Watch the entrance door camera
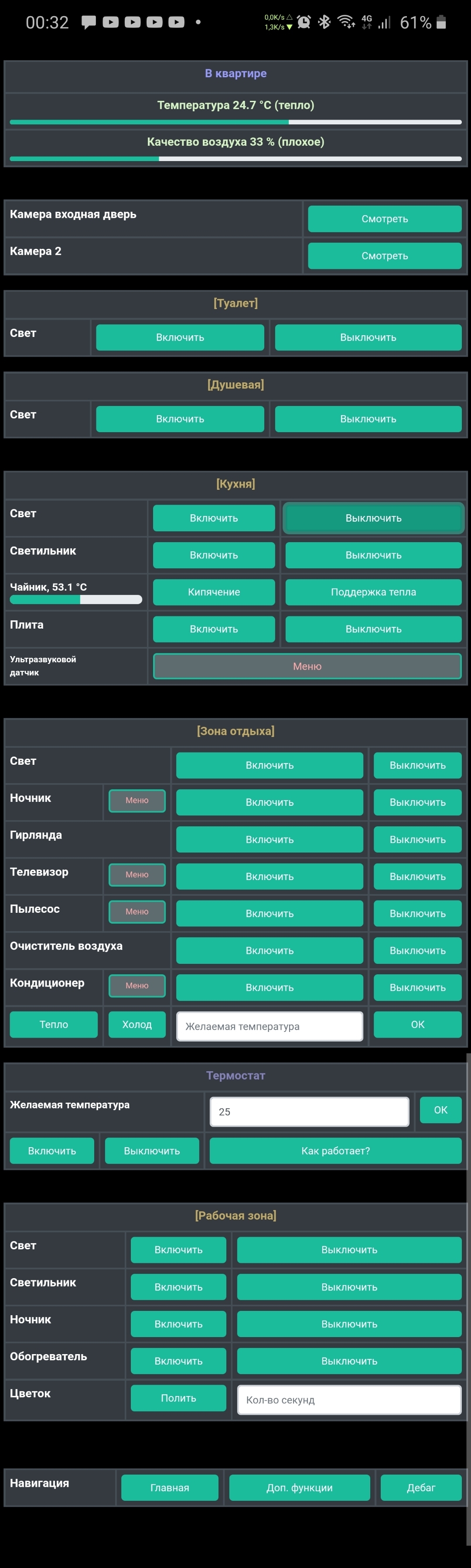471x1568 pixels. 385,219
